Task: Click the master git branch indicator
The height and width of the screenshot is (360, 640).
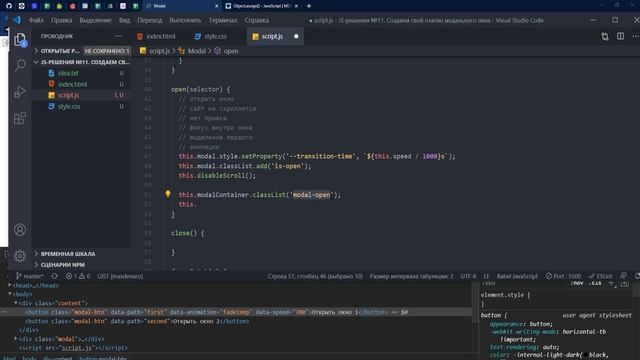Action: [29, 276]
